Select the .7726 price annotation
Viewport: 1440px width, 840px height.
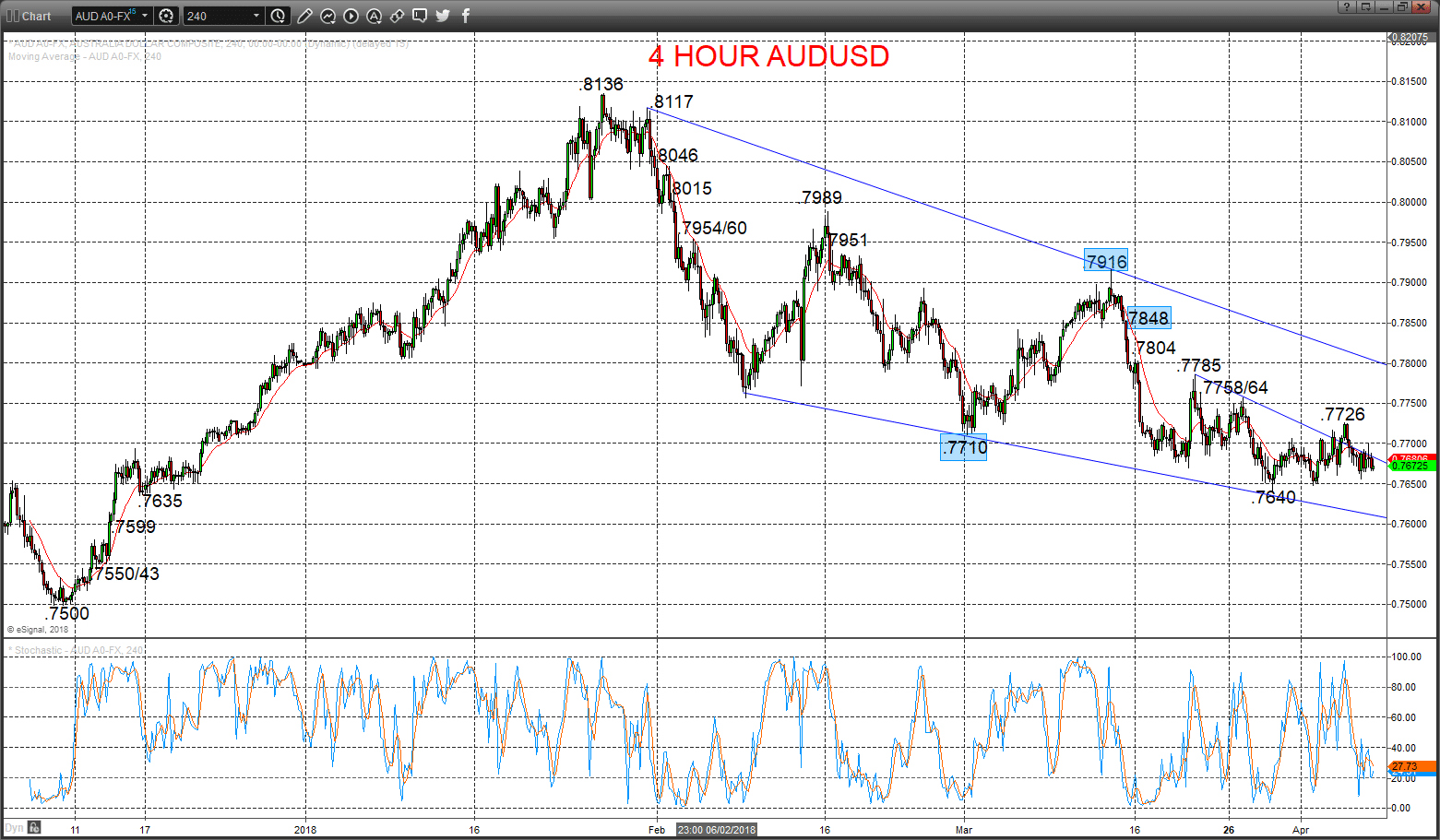coord(1343,414)
